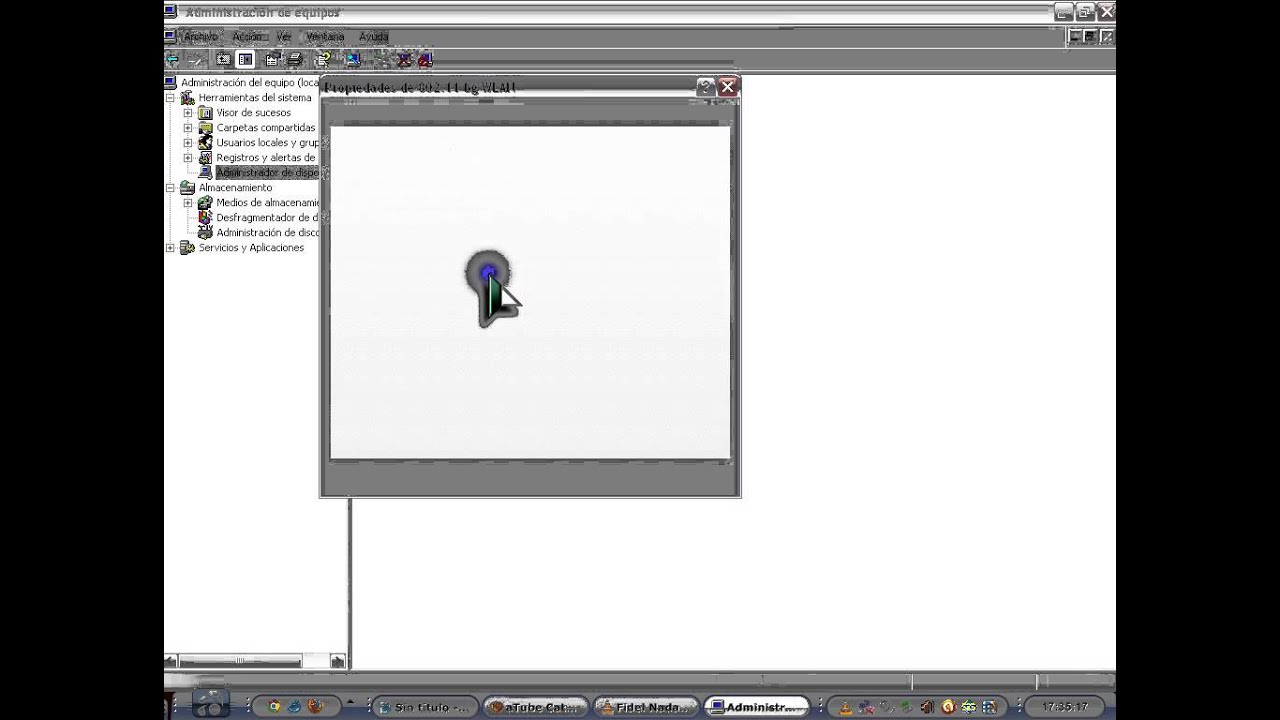Click the up-one-level toolbar icon
The image size is (1280, 720).
click(x=223, y=59)
